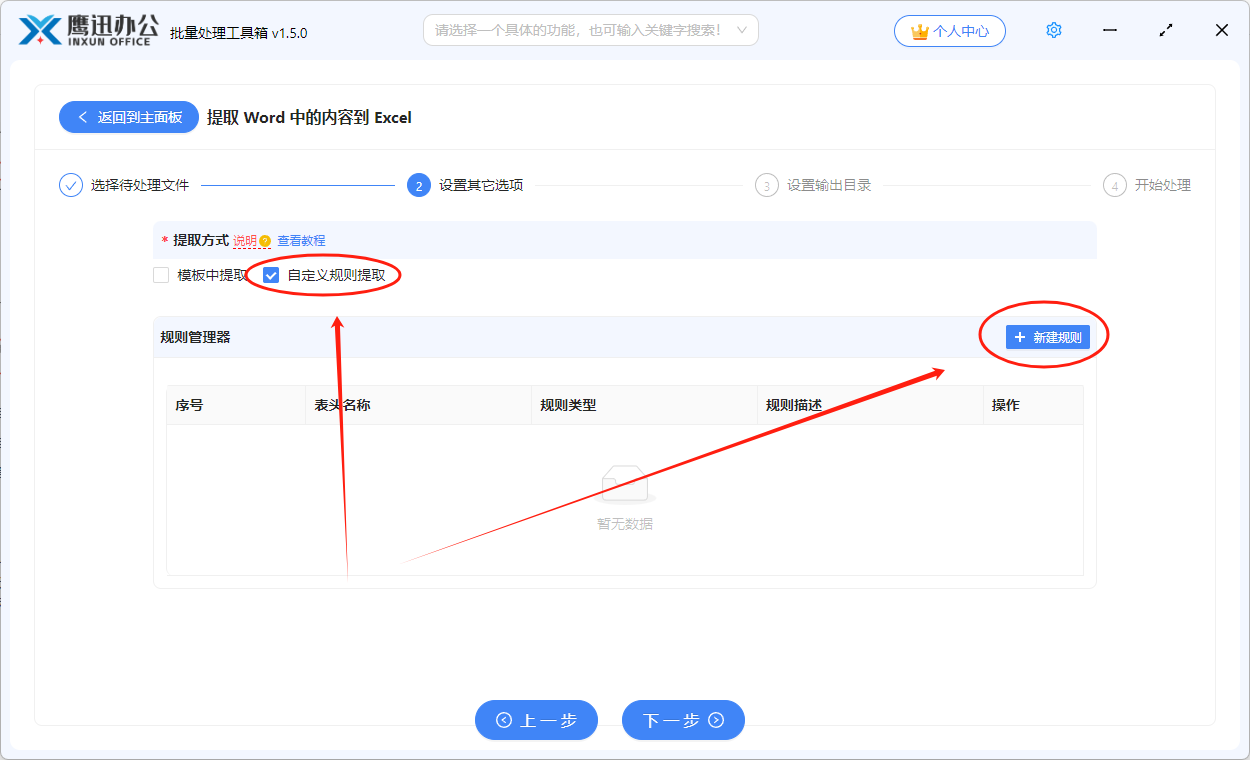Screen dimensions: 1250x760
Task: Switch to the 设置输出目录 step
Action: pos(826,185)
